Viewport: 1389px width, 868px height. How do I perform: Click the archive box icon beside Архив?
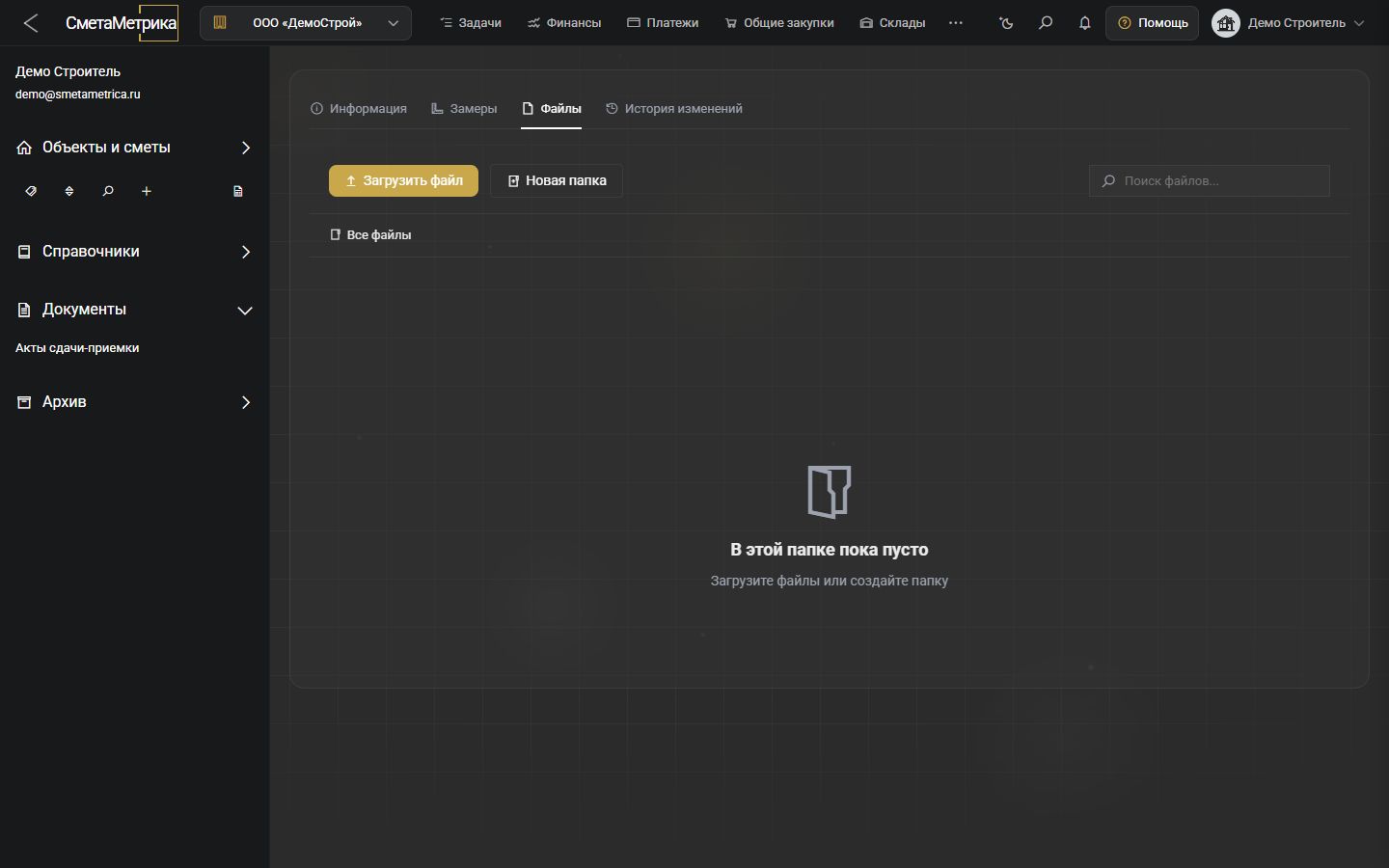click(24, 402)
